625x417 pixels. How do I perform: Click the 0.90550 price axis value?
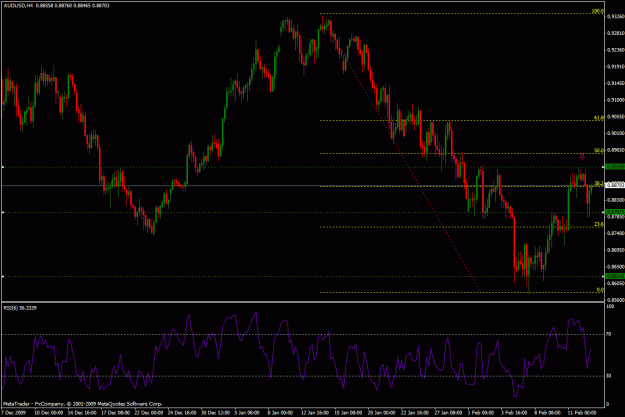point(615,117)
